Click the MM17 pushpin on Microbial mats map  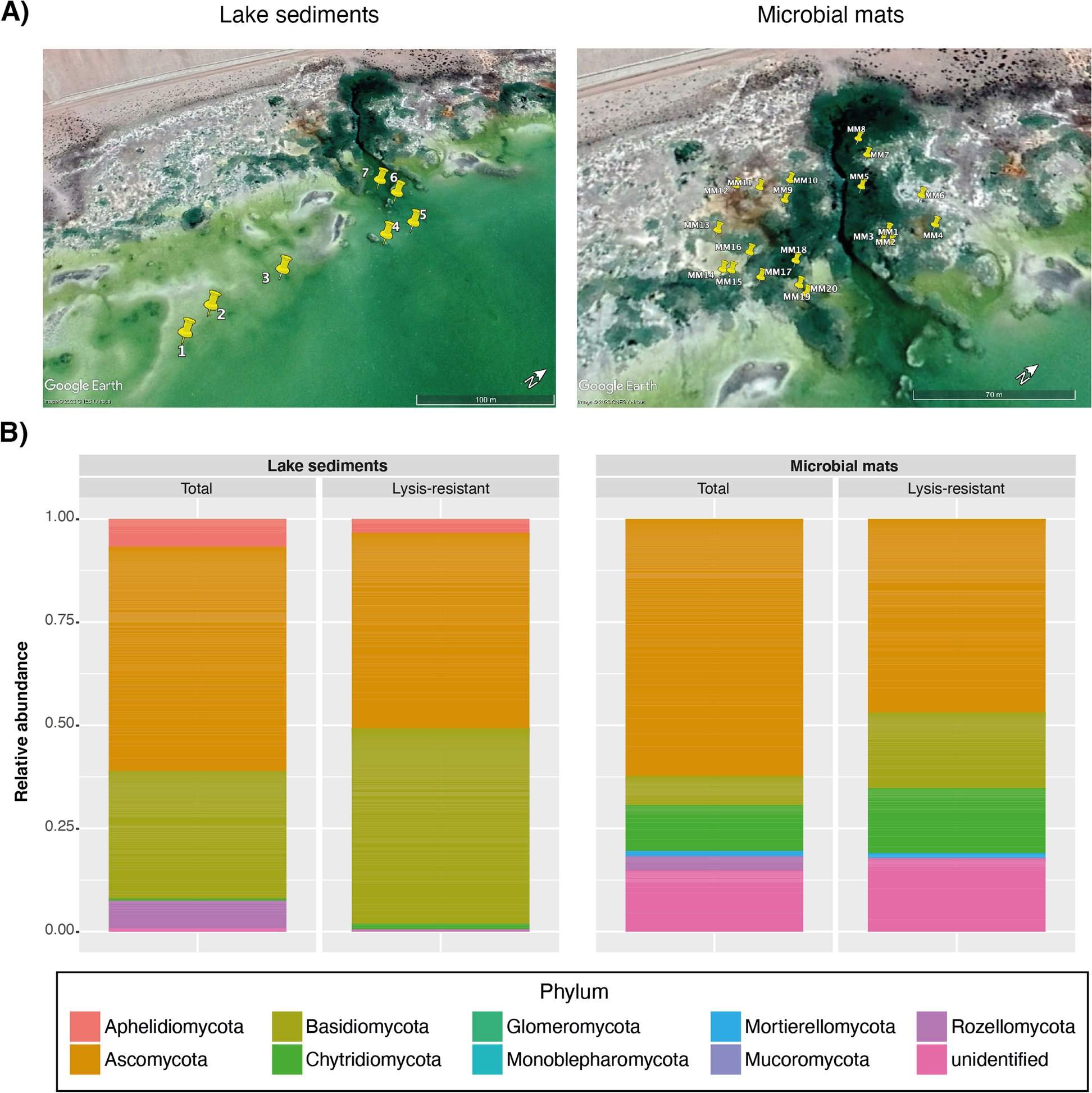click(x=761, y=275)
